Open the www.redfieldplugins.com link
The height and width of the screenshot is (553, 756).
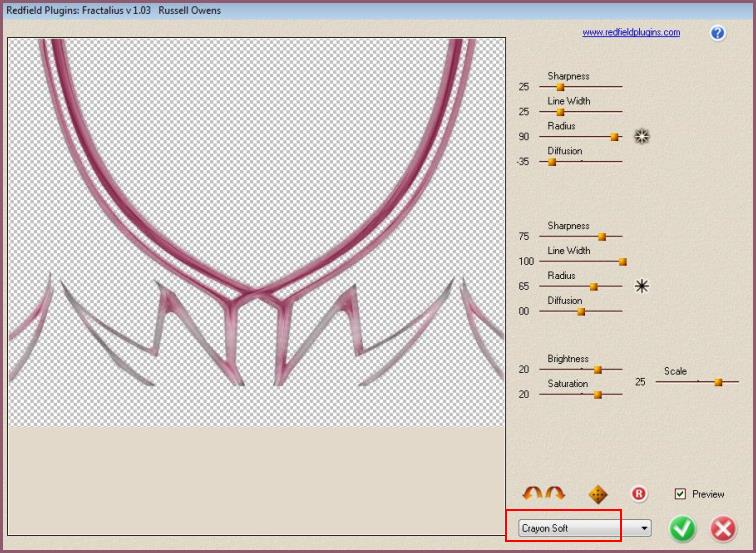point(631,33)
